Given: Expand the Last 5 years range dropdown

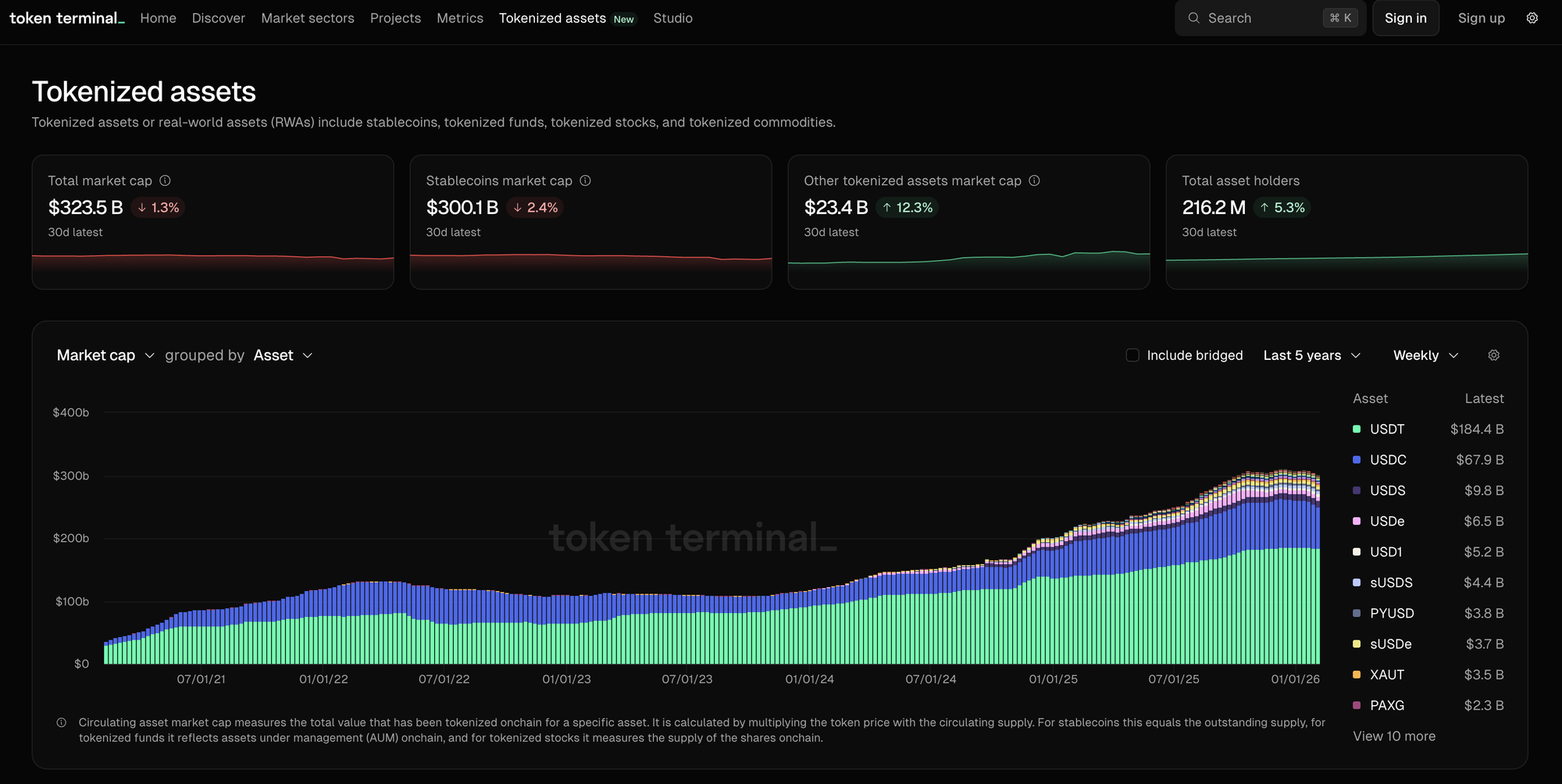Looking at the screenshot, I should (x=1312, y=355).
